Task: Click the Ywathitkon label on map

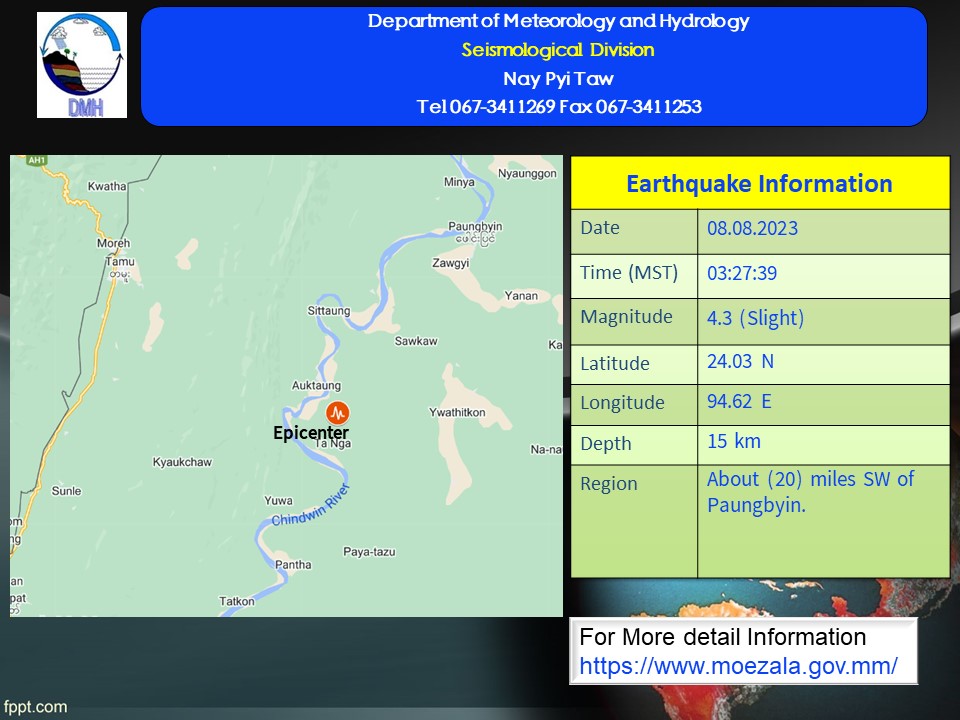Action: [457, 412]
